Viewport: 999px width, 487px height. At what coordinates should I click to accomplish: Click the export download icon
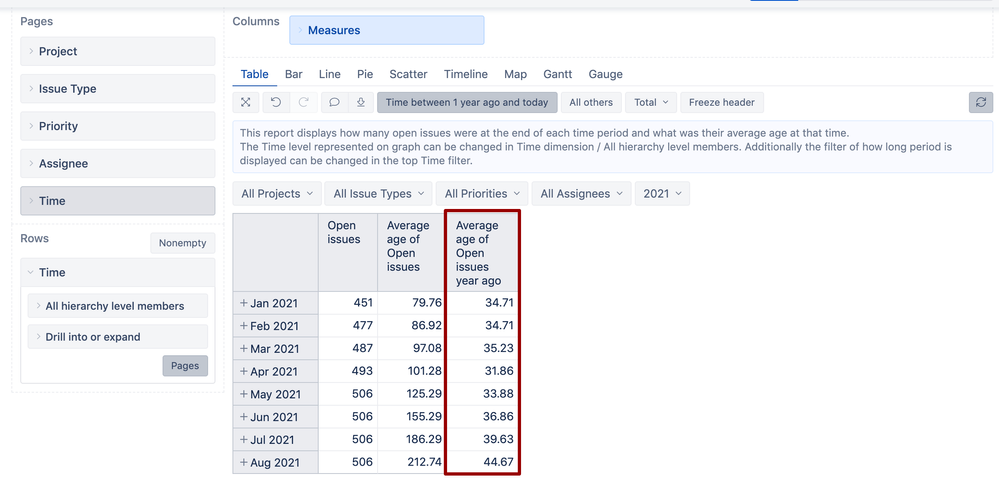click(360, 102)
